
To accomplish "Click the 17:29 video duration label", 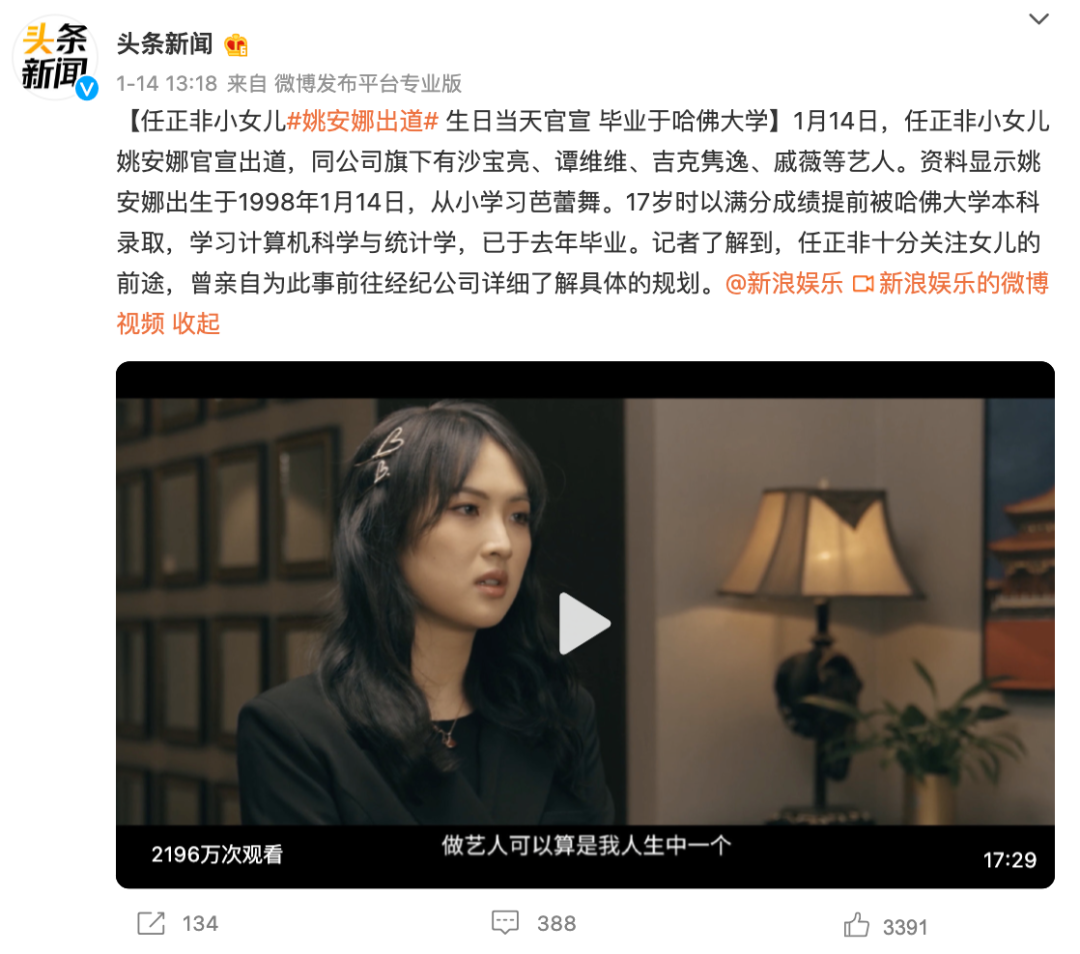I will [1009, 860].
